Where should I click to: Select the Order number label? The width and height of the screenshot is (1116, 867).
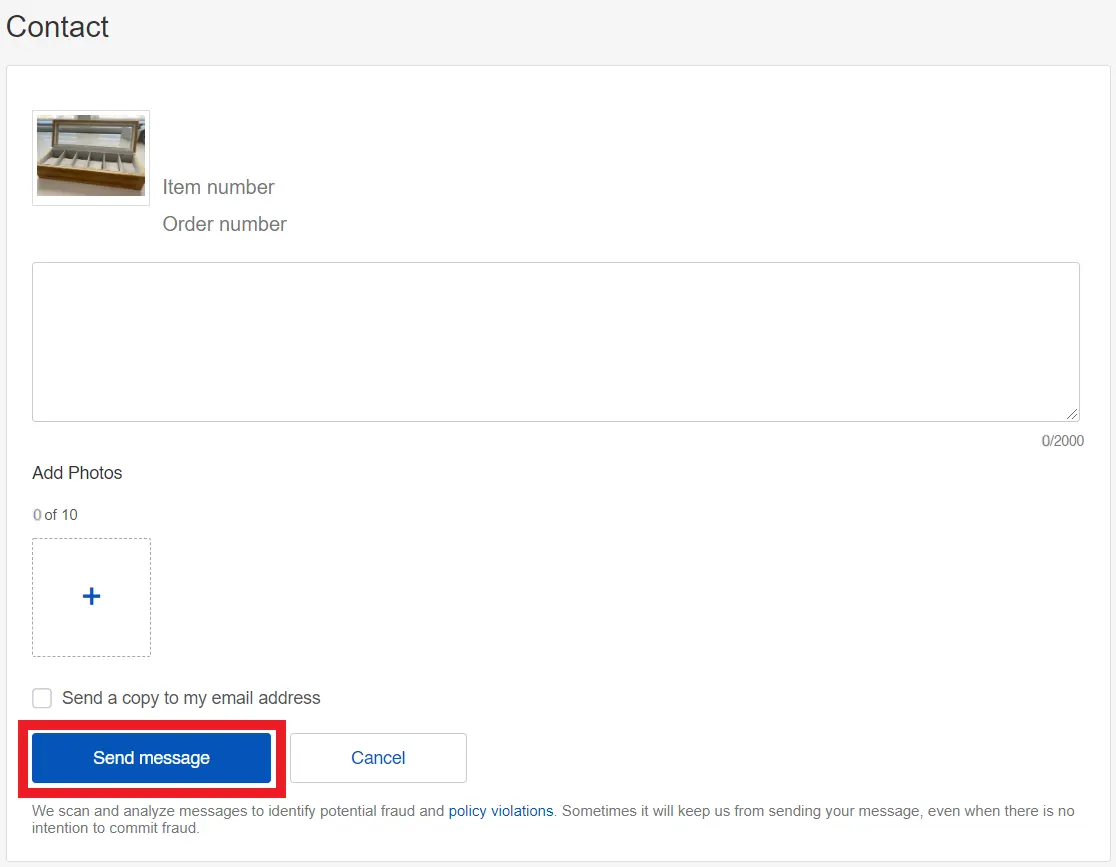[224, 224]
